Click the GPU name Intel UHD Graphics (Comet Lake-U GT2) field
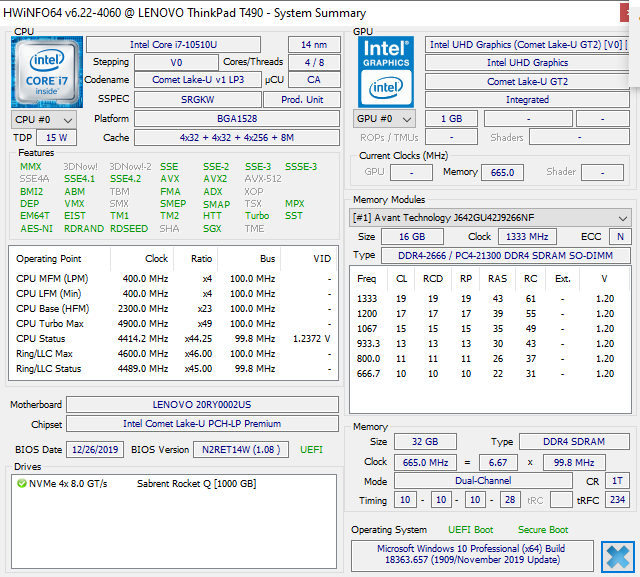 tap(527, 44)
